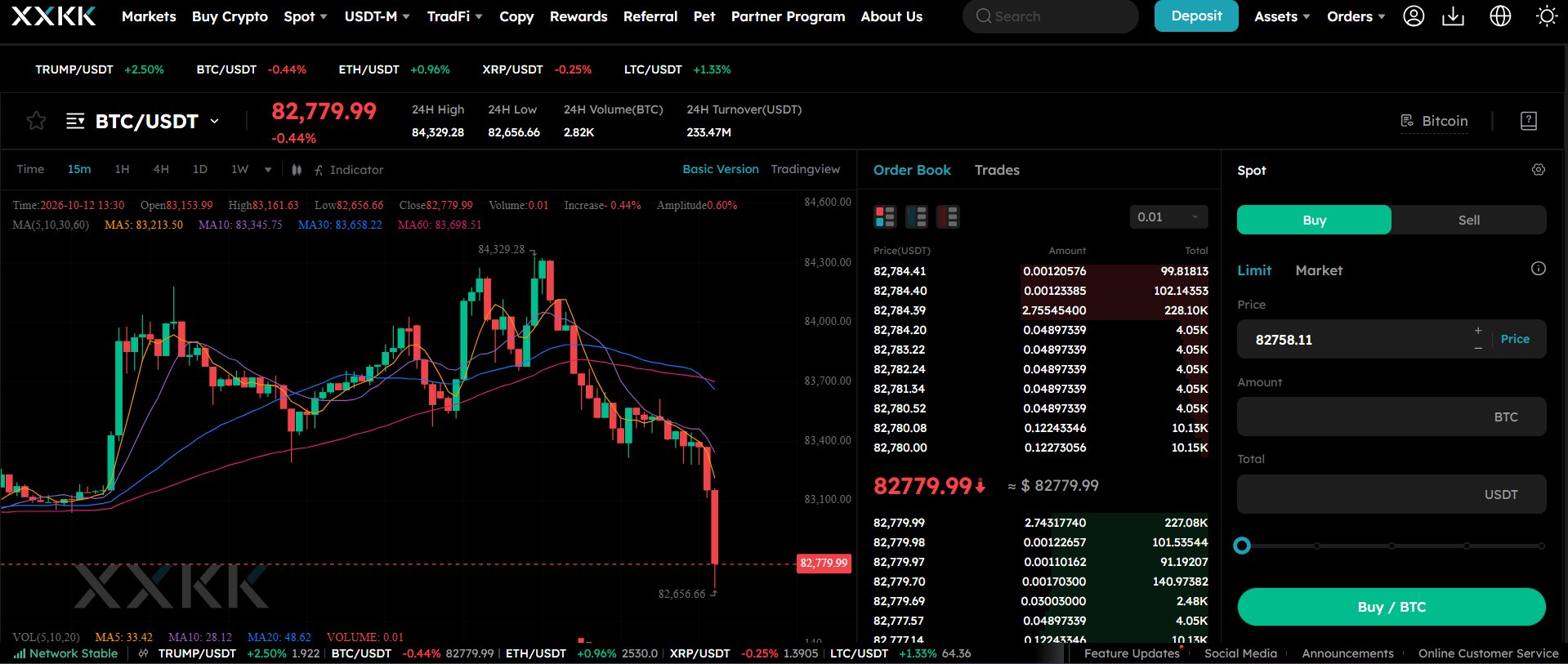Viewport: 1568px width, 664px height.
Task: Open the globe language selector
Action: [1500, 16]
